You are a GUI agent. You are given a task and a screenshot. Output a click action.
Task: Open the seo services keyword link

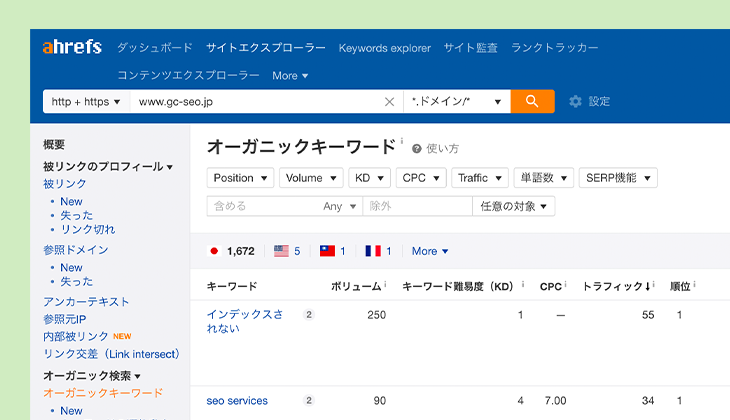click(x=237, y=400)
